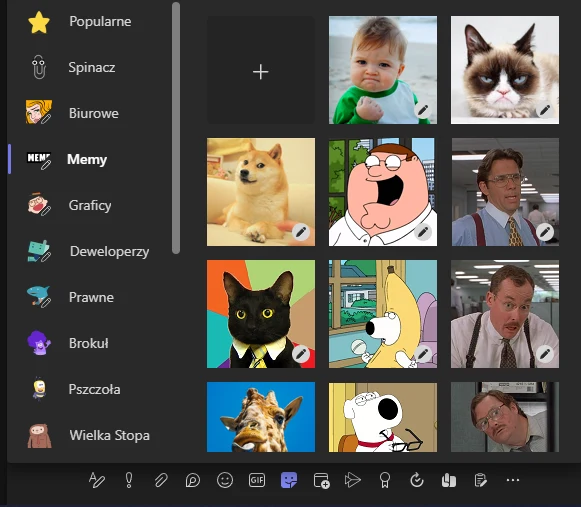Edit the Grumpy Cat meme pencil
The width and height of the screenshot is (581, 507).
point(545,110)
